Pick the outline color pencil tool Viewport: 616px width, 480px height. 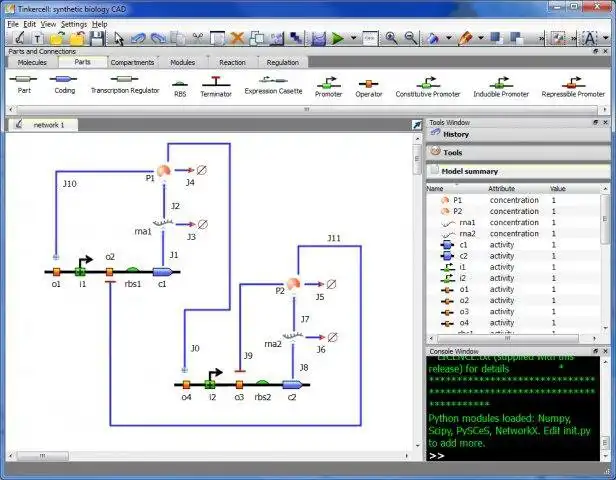coord(465,38)
